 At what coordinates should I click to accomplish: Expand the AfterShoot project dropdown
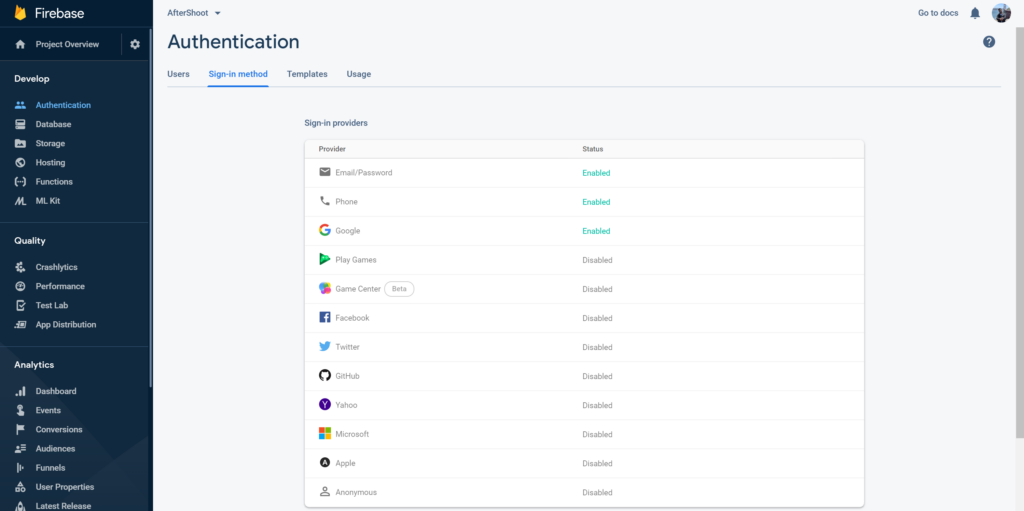click(195, 13)
